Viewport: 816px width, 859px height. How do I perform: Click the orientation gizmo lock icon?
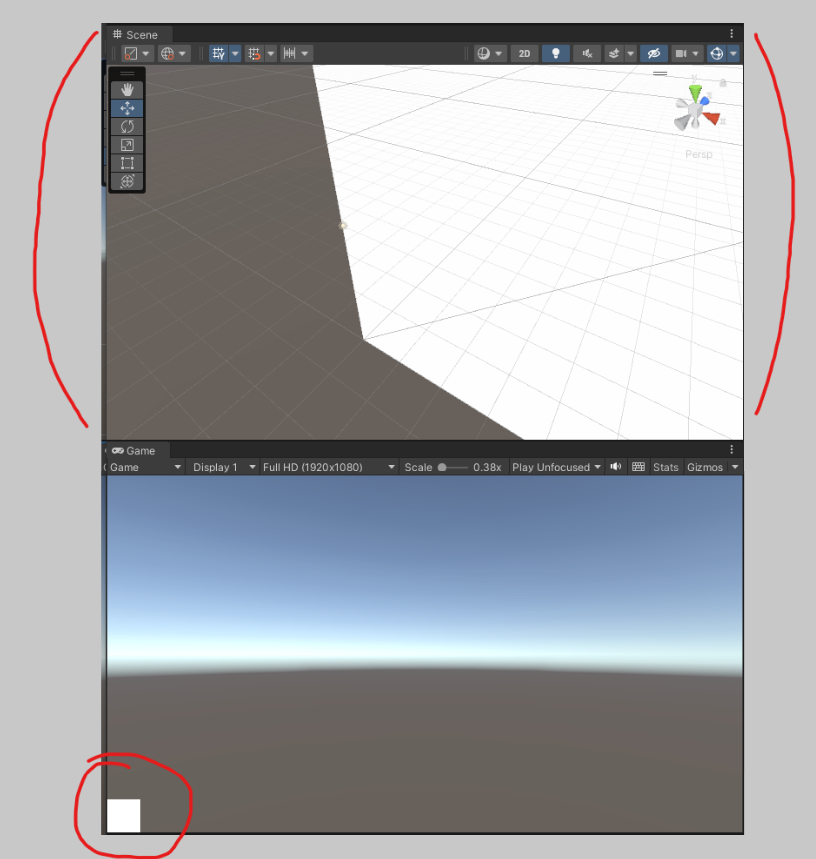tap(723, 83)
